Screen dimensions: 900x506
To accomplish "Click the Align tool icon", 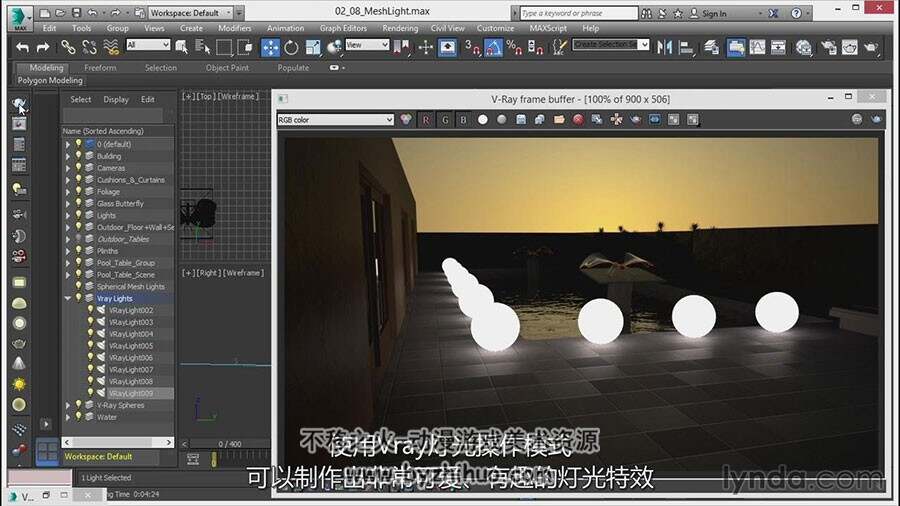I will [685, 47].
